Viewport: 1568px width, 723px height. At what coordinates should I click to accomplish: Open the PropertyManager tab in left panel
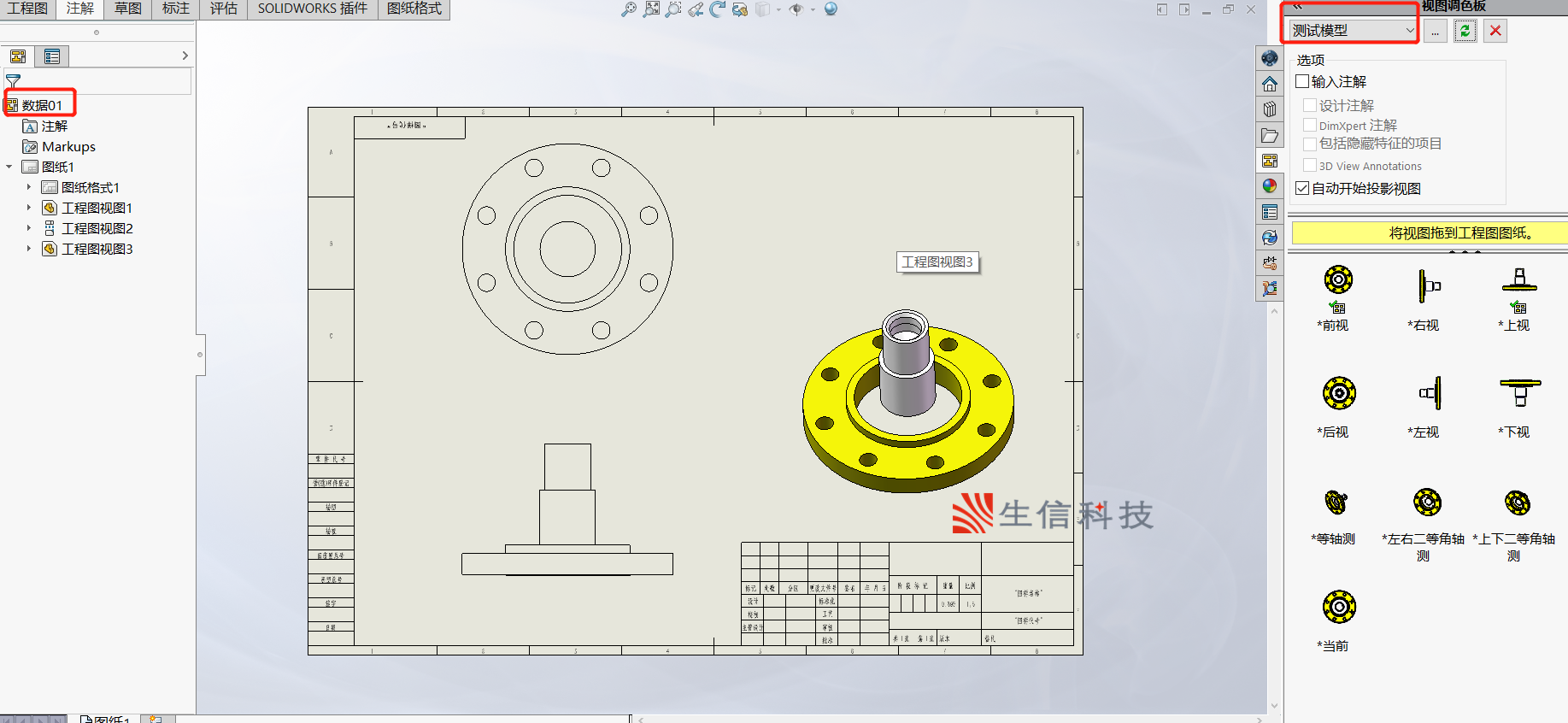click(x=52, y=56)
